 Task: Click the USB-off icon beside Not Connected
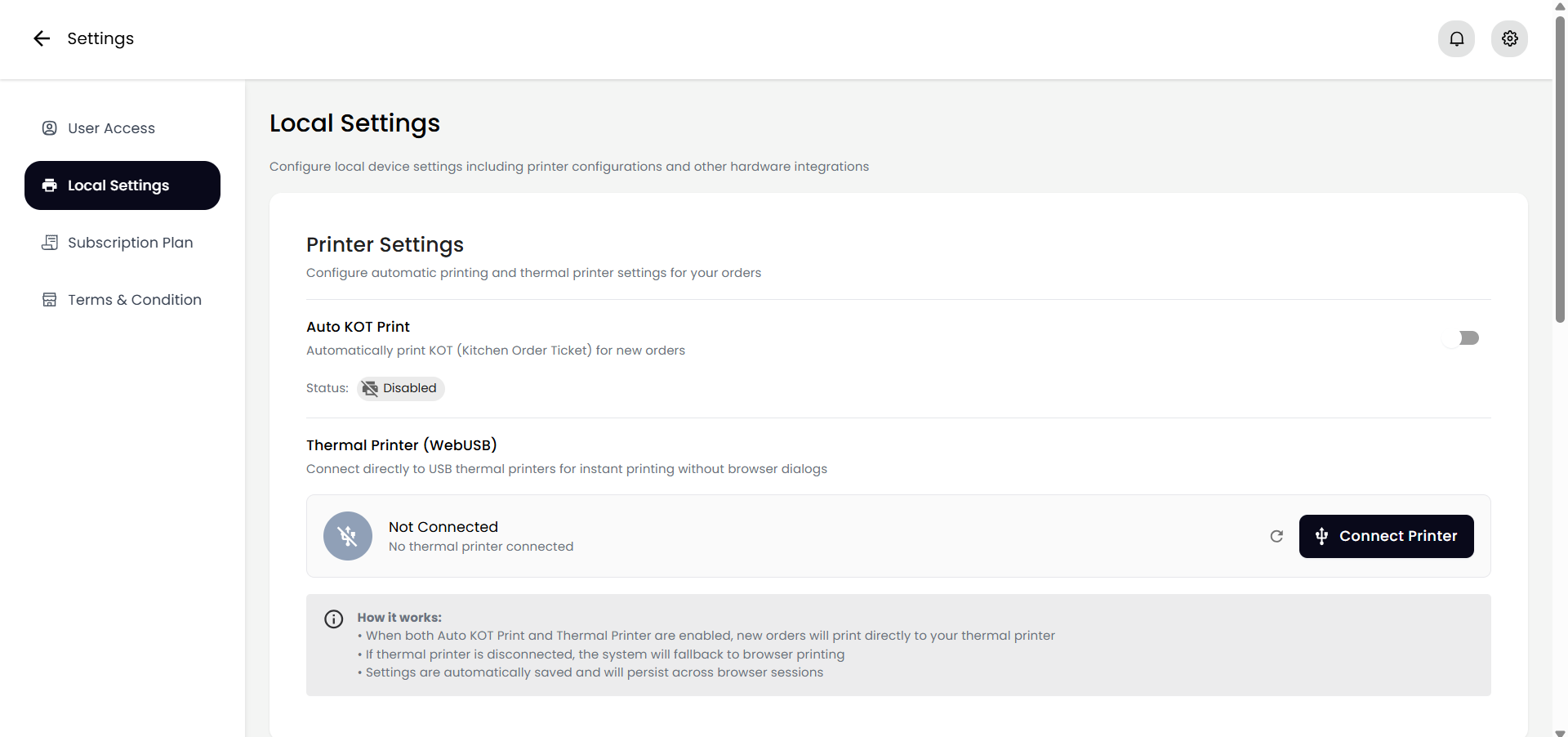[x=348, y=536]
